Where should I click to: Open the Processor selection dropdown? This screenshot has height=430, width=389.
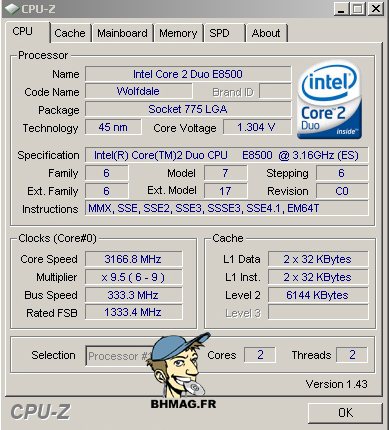pos(118,356)
